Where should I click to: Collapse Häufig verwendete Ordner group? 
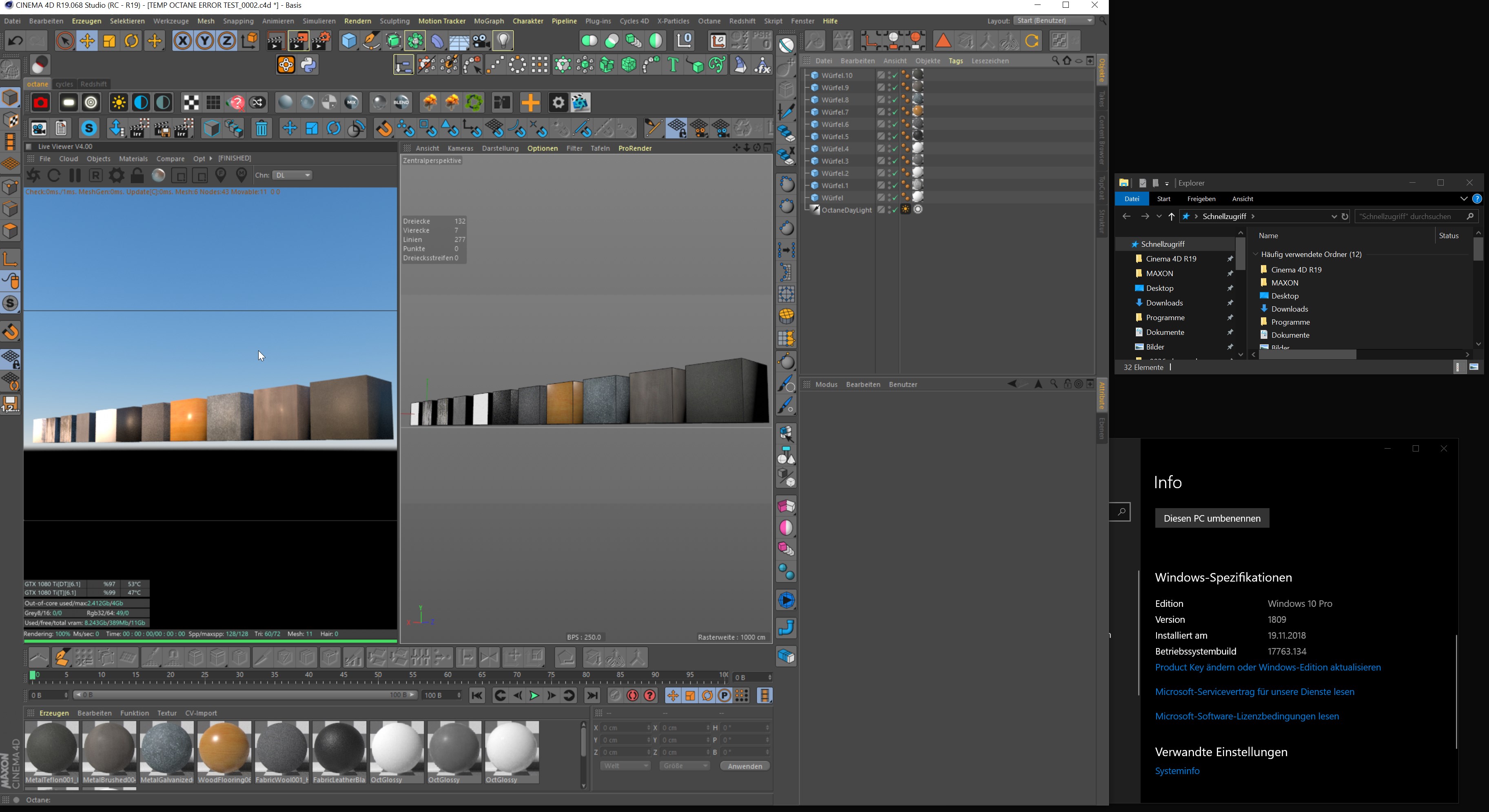[x=1256, y=254]
